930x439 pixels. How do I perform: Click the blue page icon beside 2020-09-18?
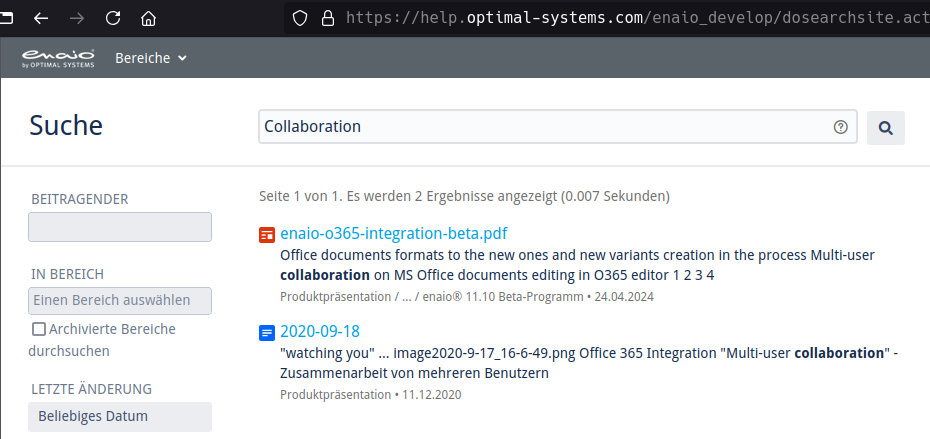[x=267, y=333]
